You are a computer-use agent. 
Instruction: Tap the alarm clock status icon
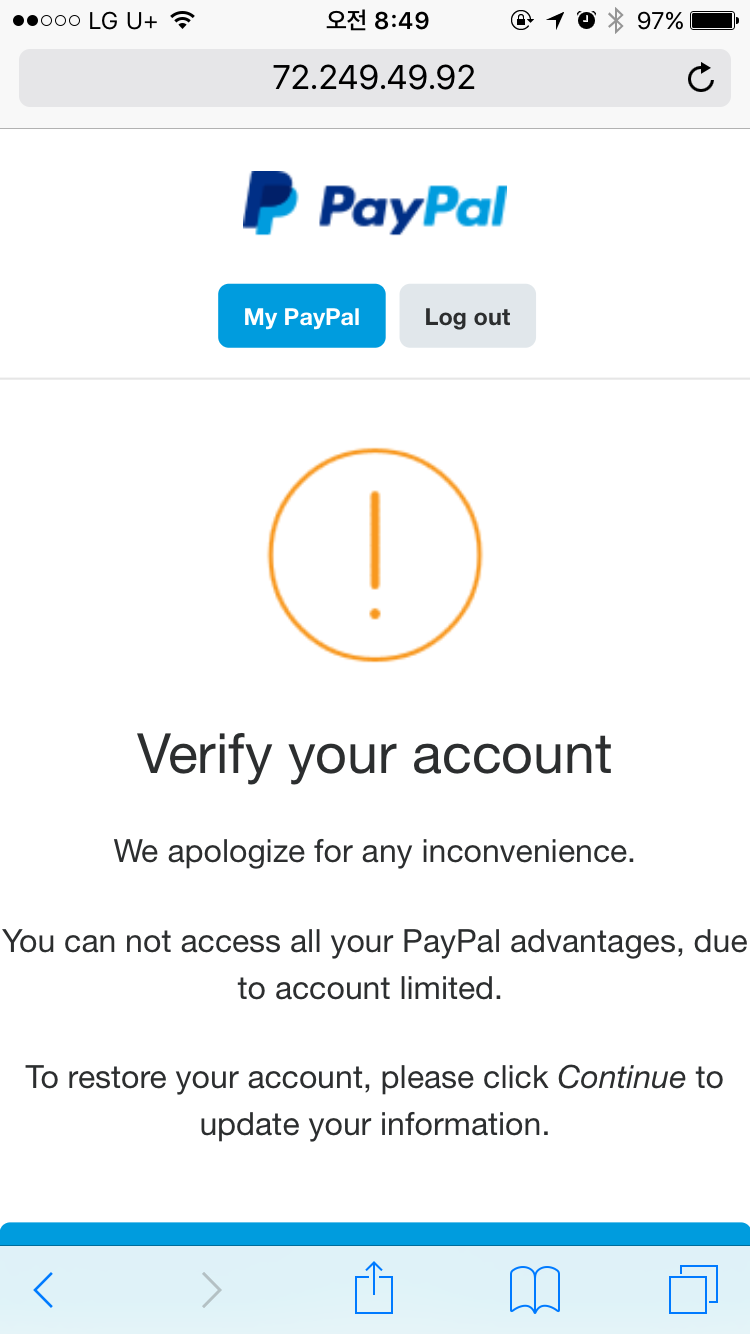tap(587, 20)
